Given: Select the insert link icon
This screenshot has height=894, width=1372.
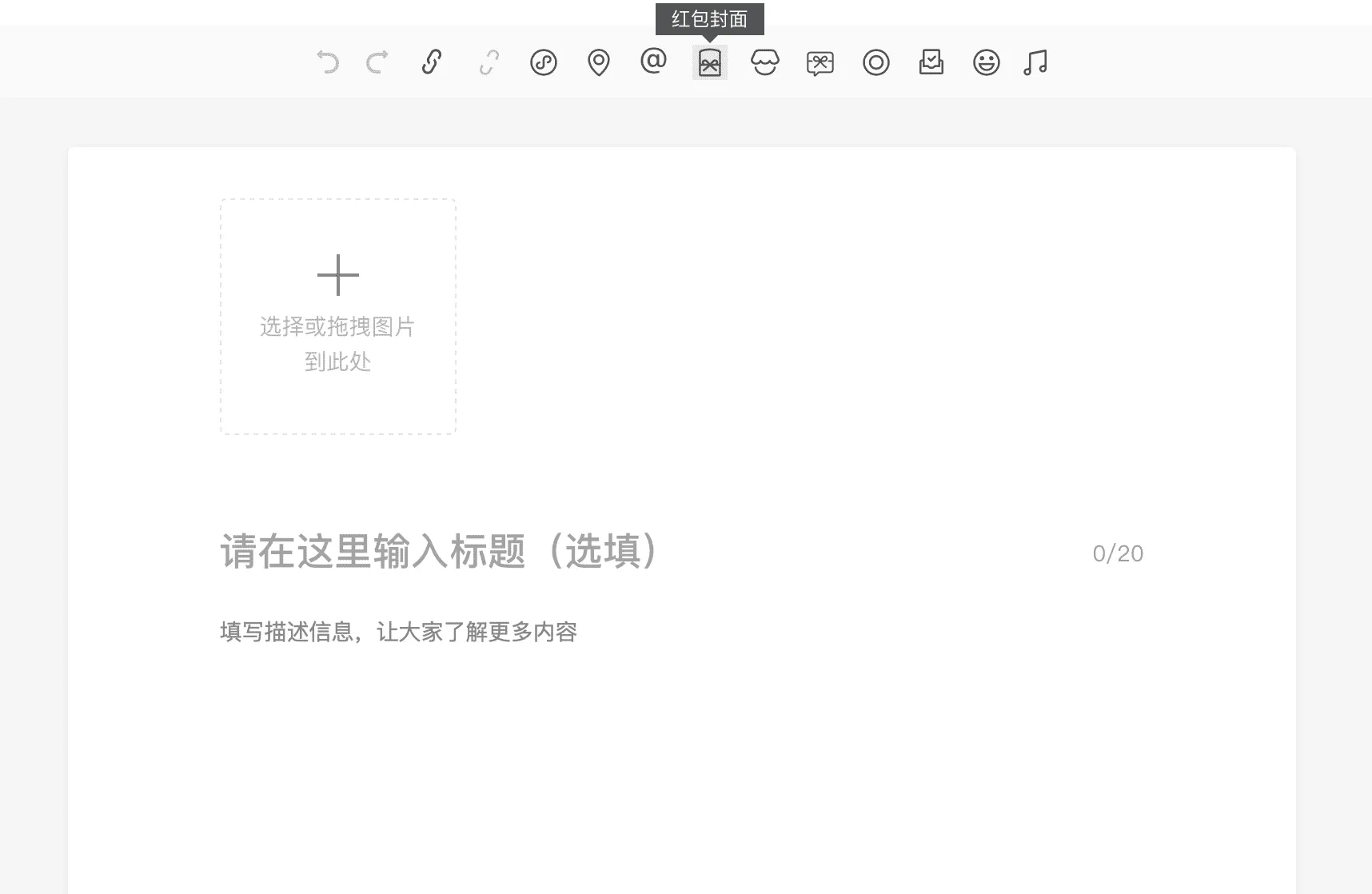Looking at the screenshot, I should [433, 62].
